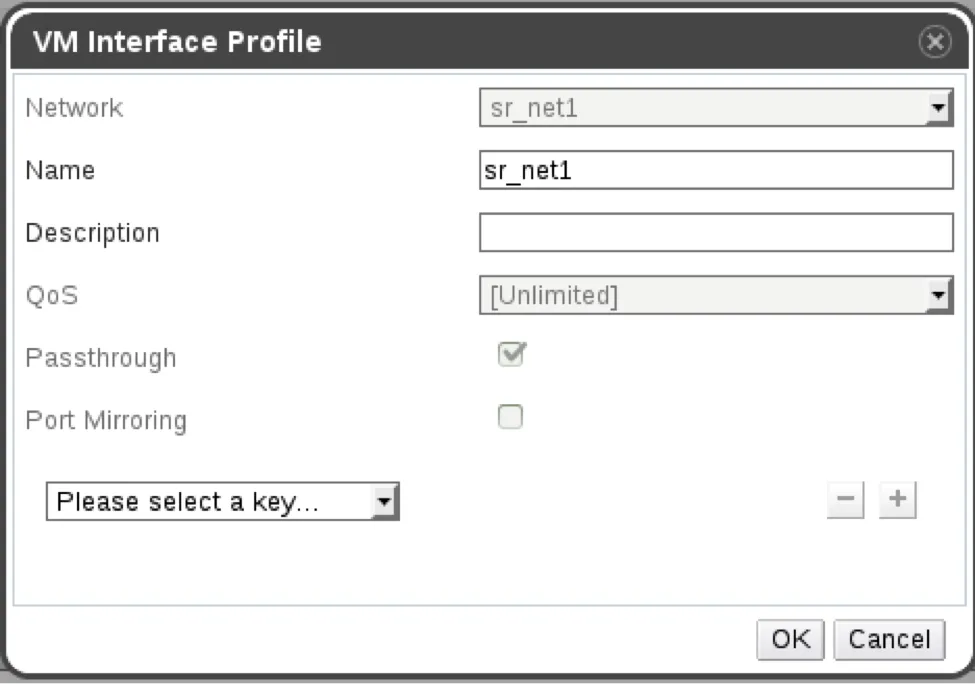Select the Description label
This screenshot has height=684, width=975.
92,233
